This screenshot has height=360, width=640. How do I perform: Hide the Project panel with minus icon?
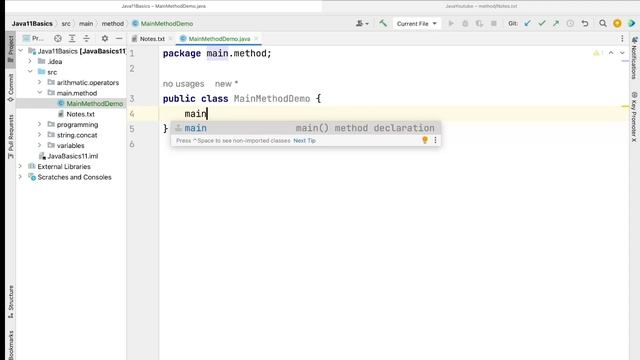tap(119, 38)
